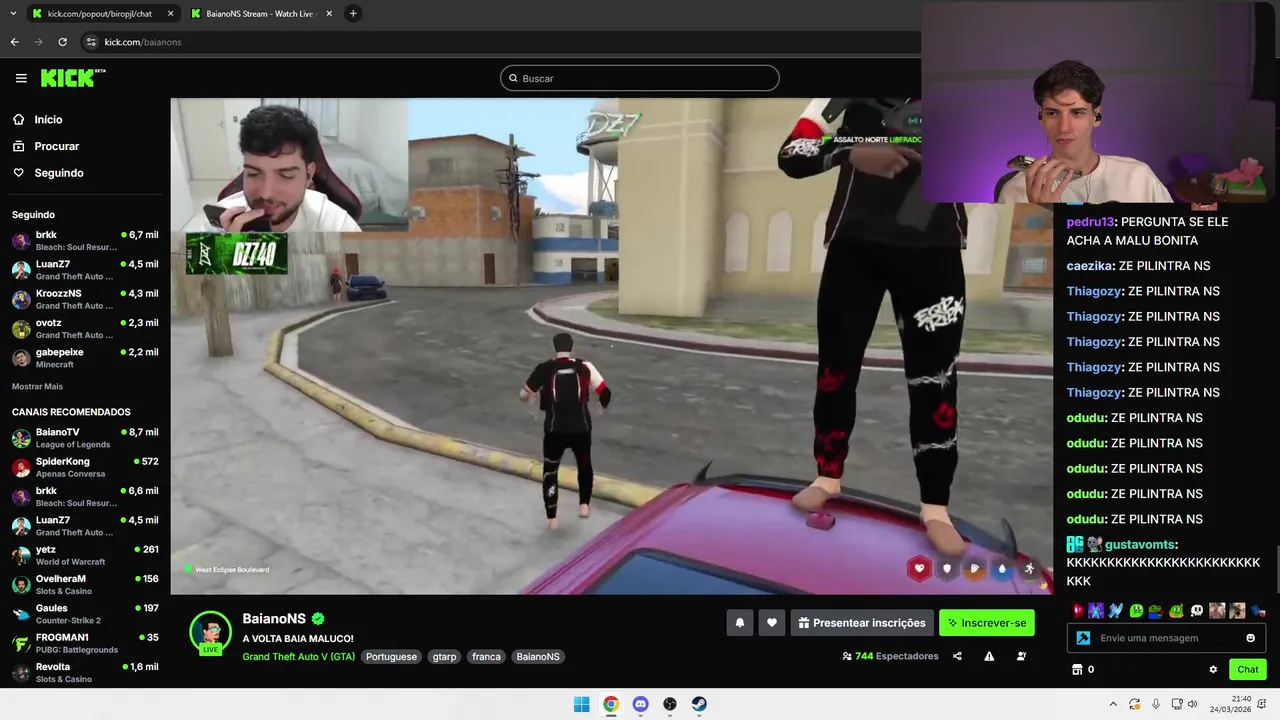Click gustavomts username in chat
This screenshot has width=1280, height=720.
(1141, 545)
